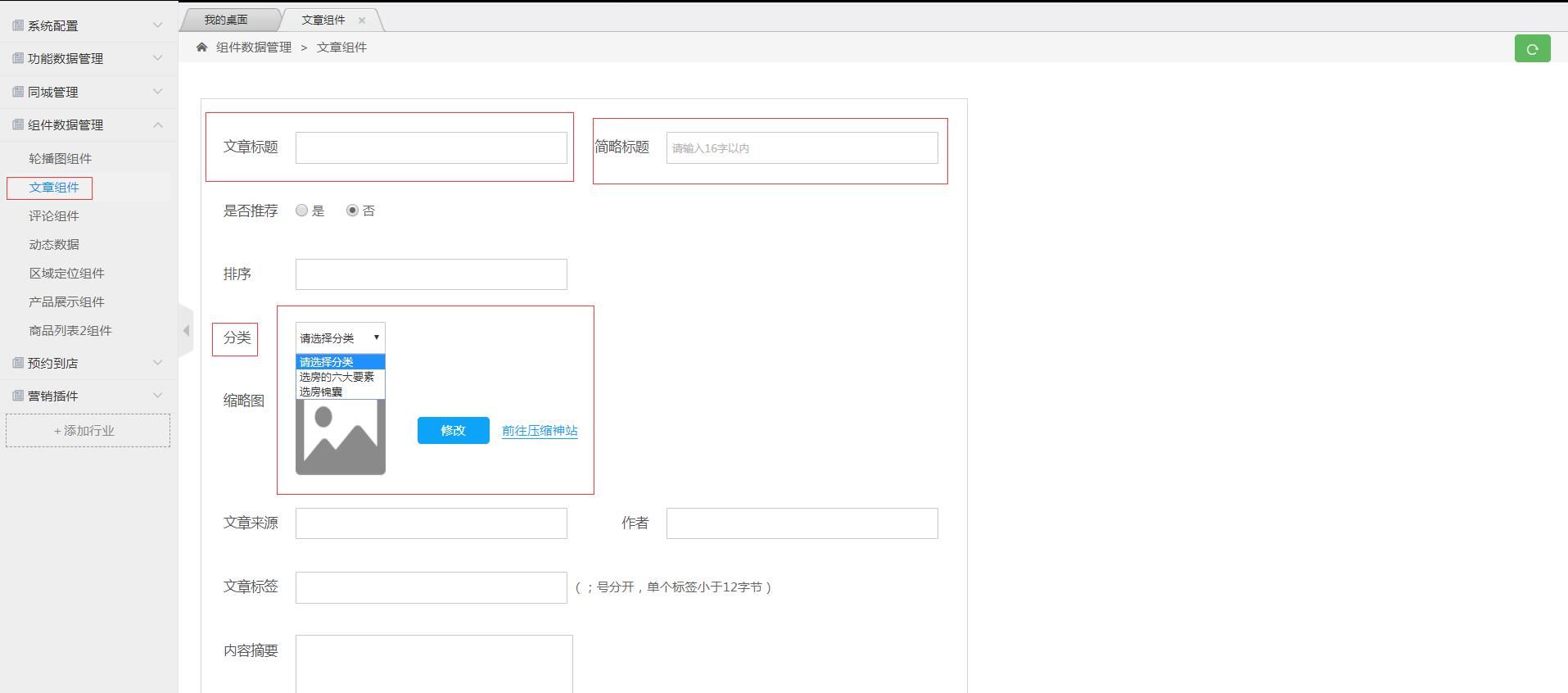This screenshot has height=693, width=1568.
Task: Choose highlighted 请选择分类 list option
Action: (340, 362)
